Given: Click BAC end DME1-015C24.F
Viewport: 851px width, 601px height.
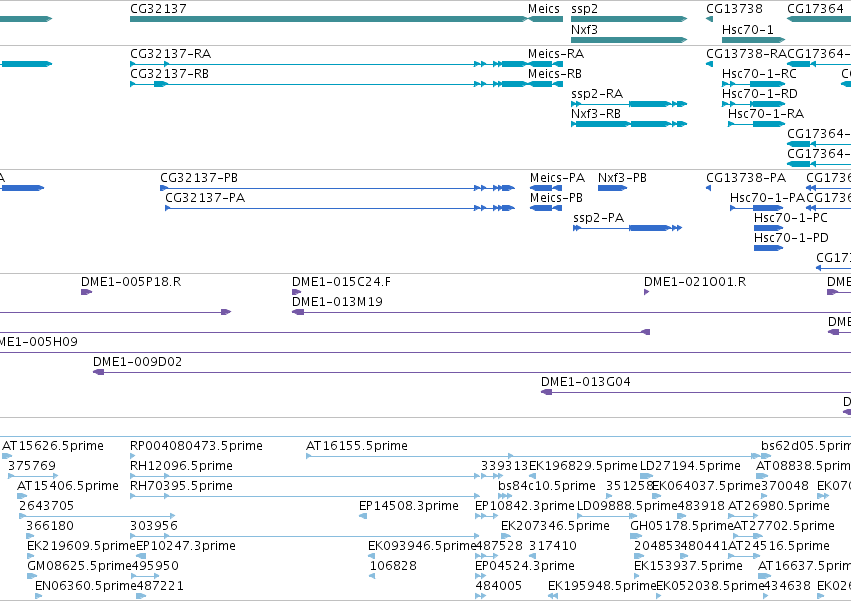Looking at the screenshot, I should (x=296, y=292).
